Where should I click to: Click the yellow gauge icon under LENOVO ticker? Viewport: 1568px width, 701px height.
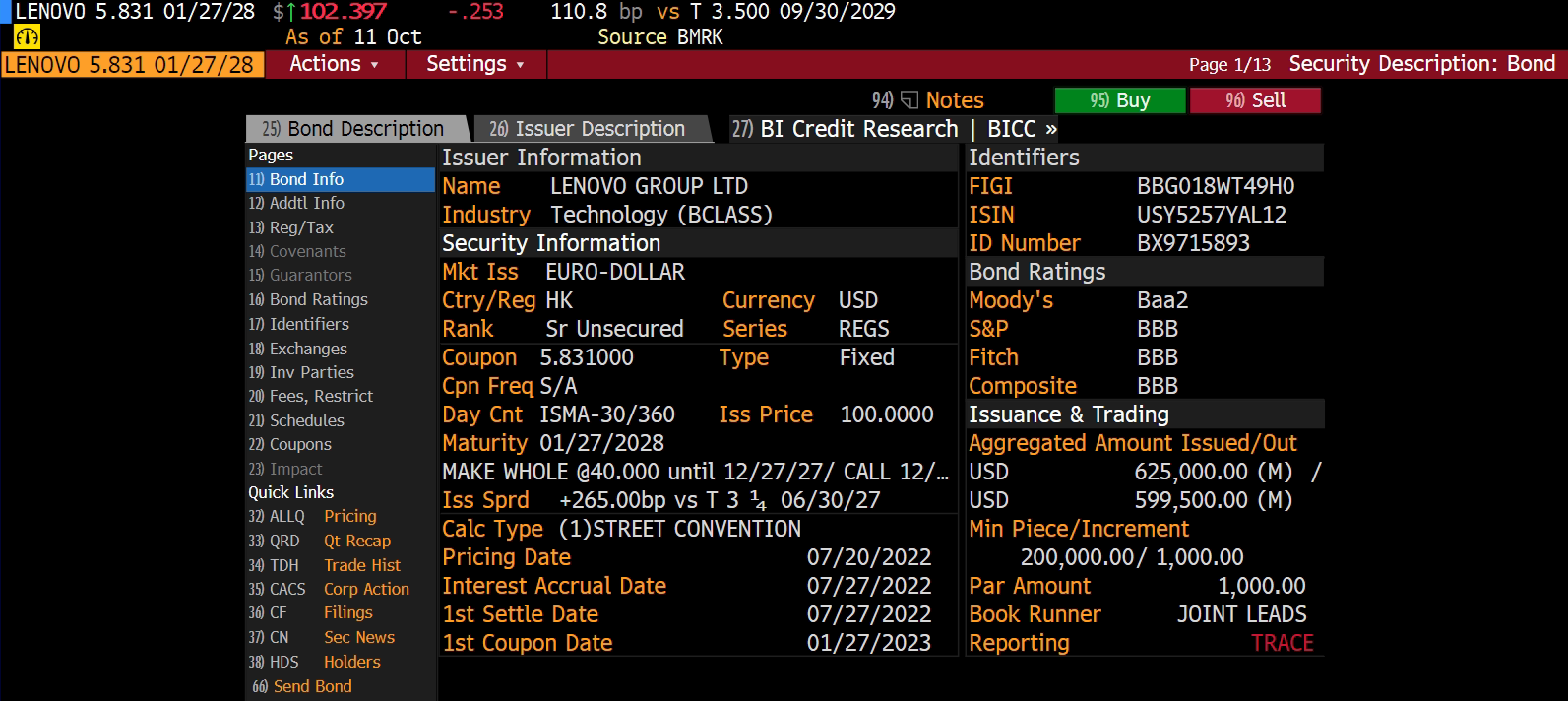(x=27, y=37)
